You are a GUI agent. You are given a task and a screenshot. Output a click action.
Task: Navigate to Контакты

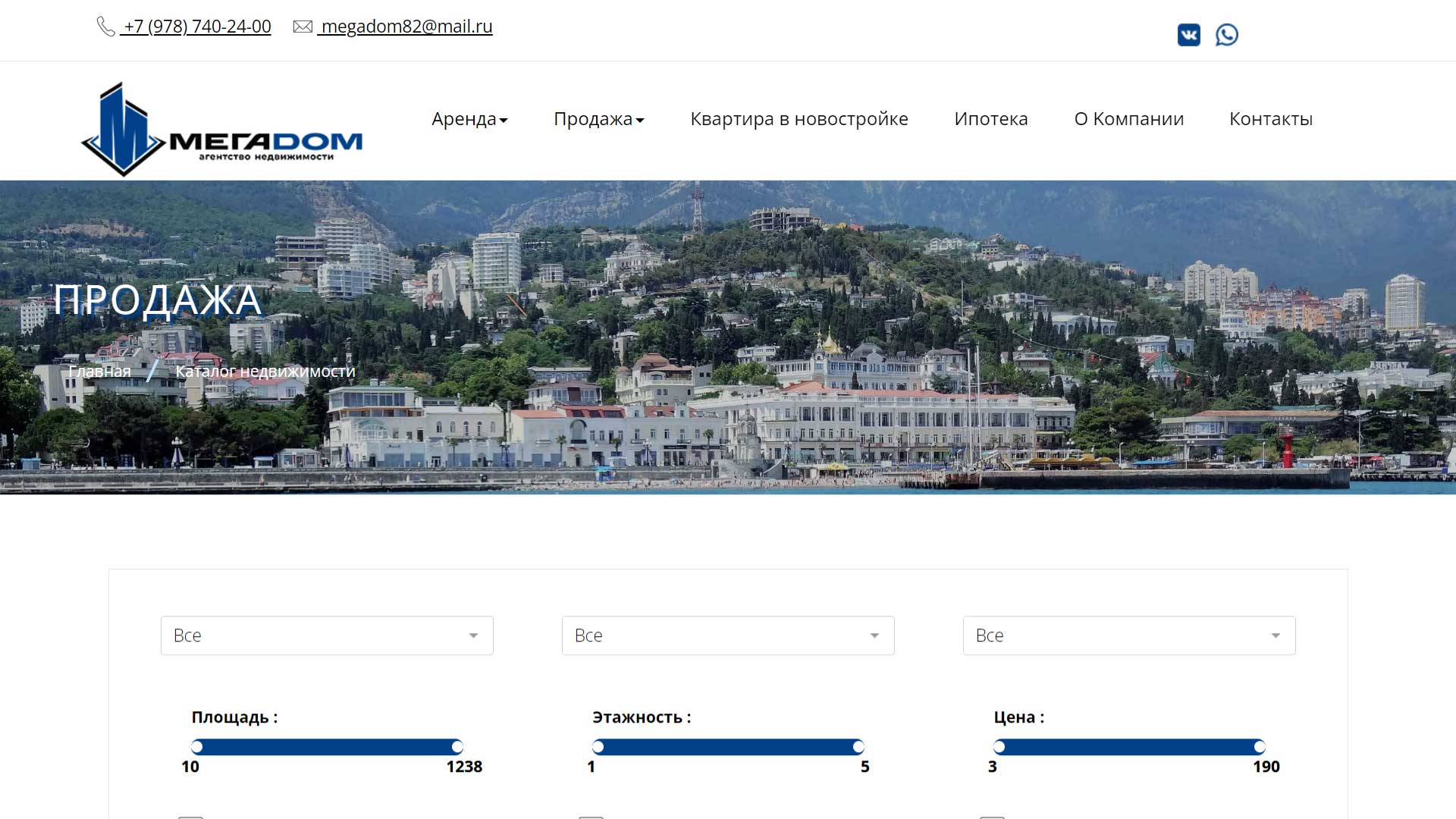[x=1270, y=119]
